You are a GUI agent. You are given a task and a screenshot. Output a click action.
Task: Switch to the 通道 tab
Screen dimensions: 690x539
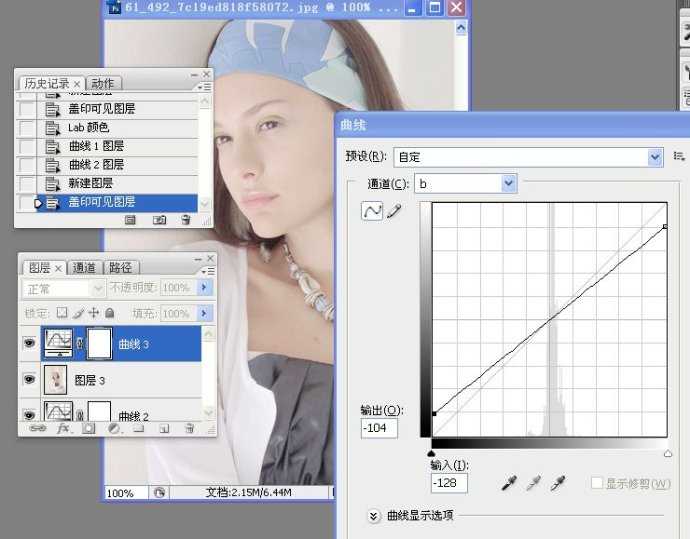pos(84,268)
